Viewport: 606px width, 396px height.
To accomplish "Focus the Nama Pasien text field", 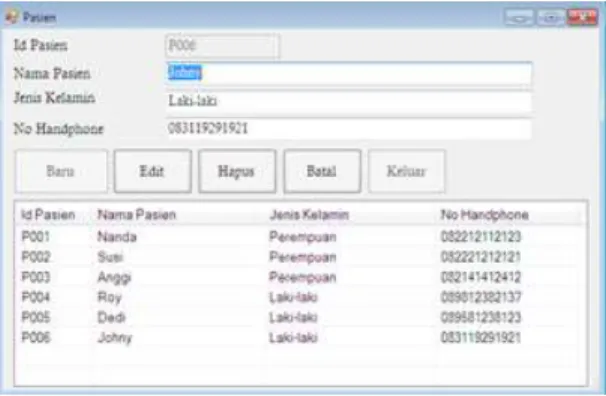I will pyautogui.click(x=349, y=73).
